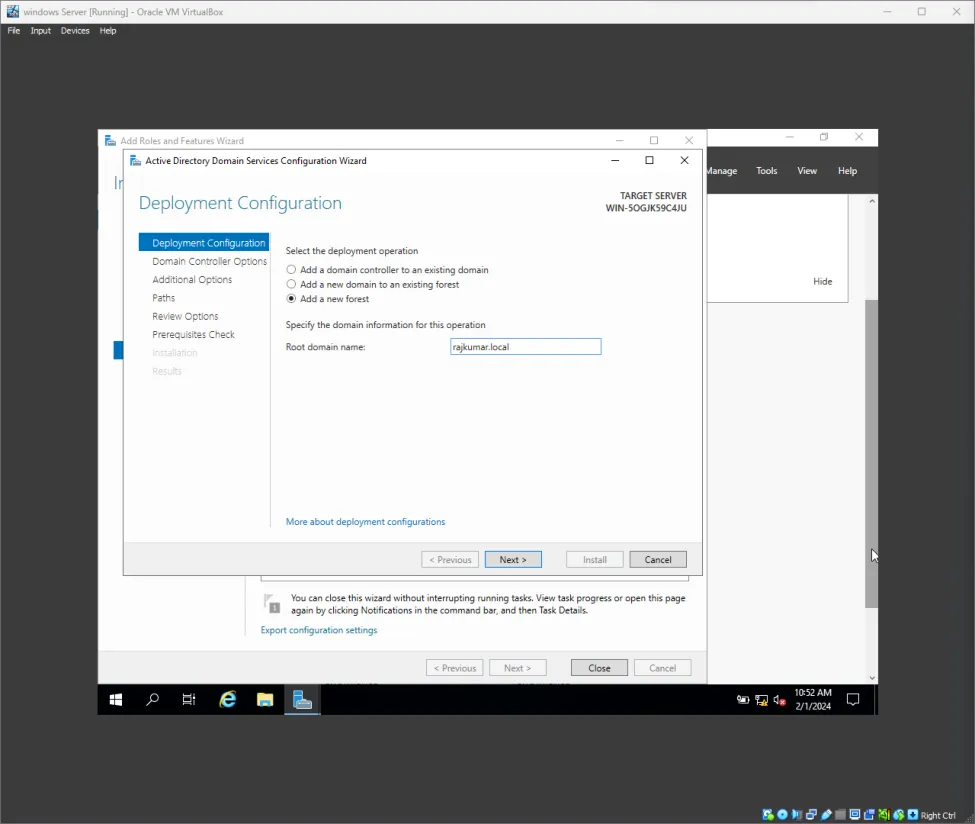Click VirtualBox optical drive indicator
Viewport: 975px width, 824px height.
tap(782, 815)
